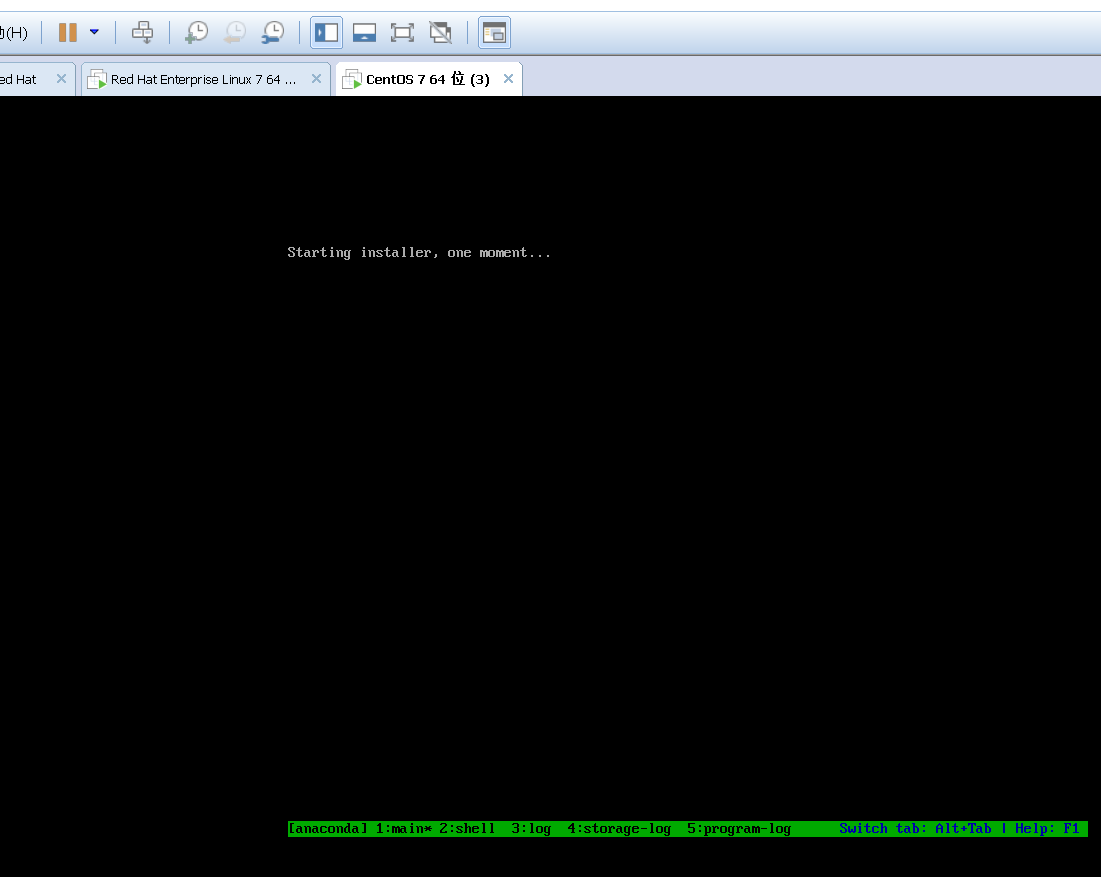Click the Unity mode toolbar icon
The width and height of the screenshot is (1101, 877).
tap(440, 32)
